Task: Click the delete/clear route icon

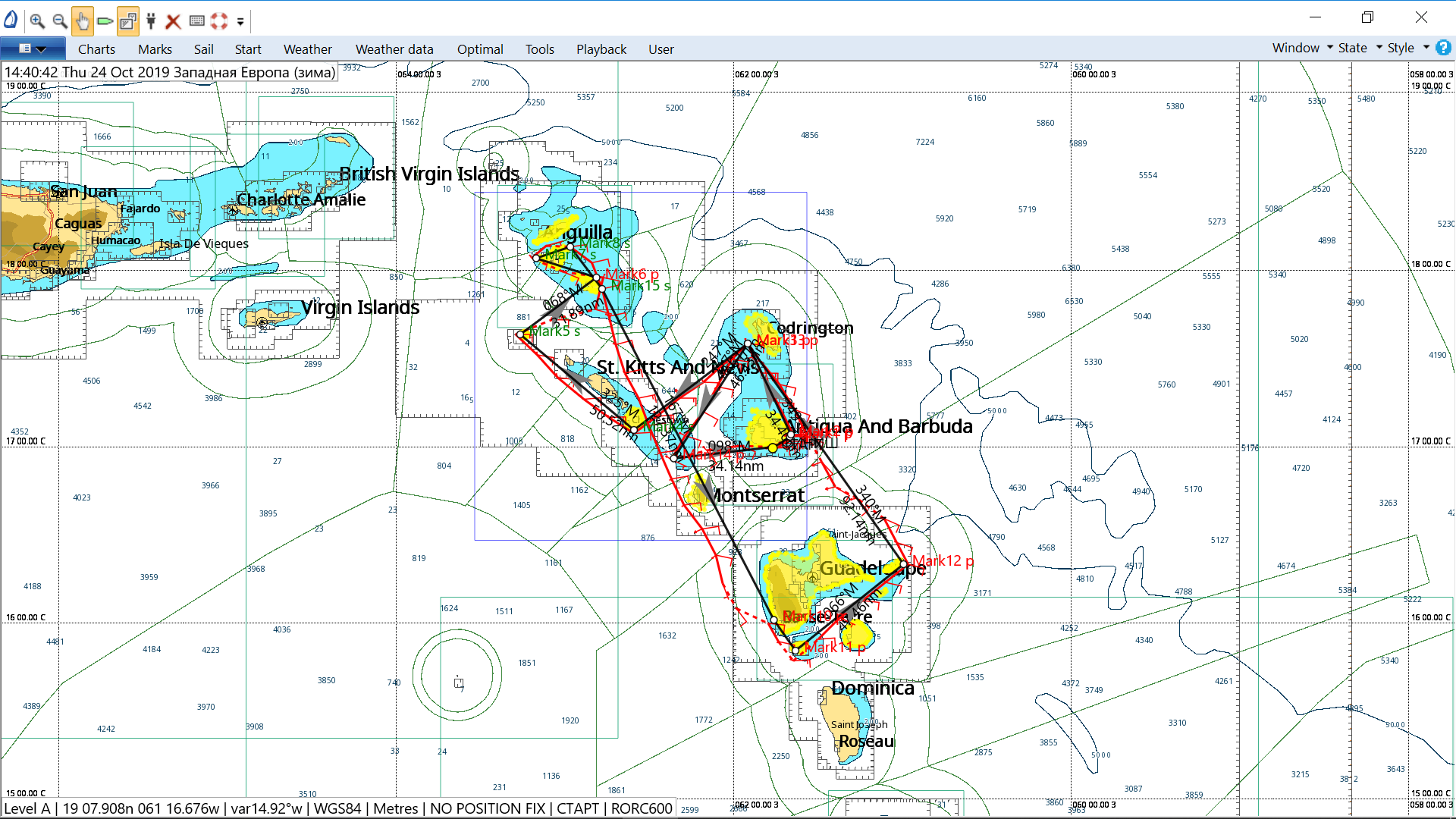Action: click(173, 20)
